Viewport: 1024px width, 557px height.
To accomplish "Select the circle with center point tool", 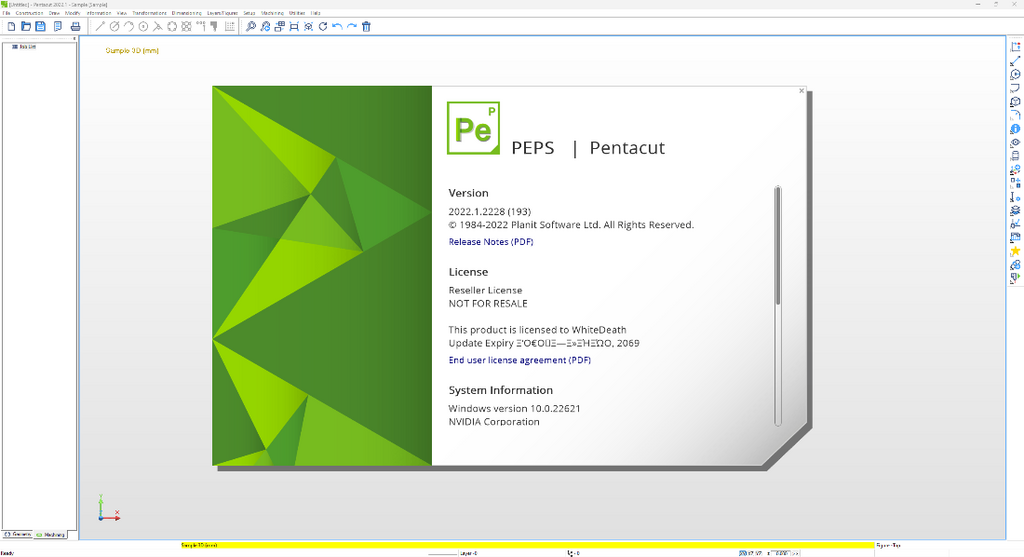I will [x=143, y=27].
